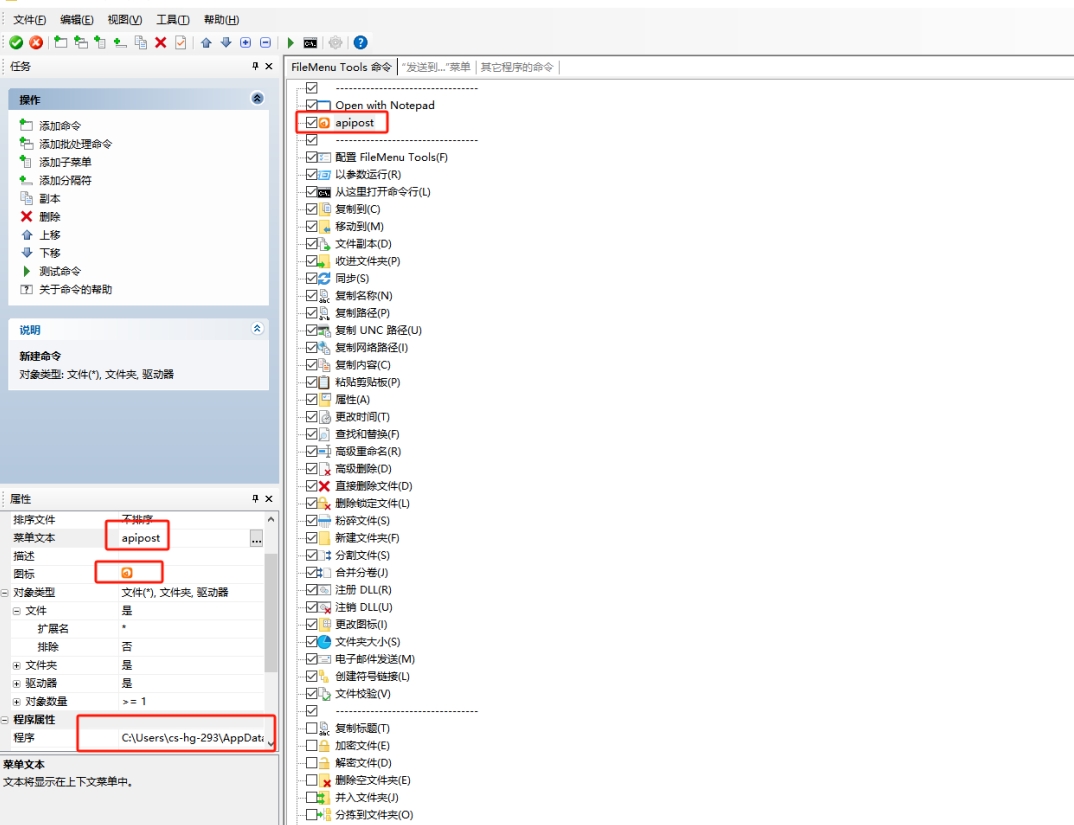The image size is (1074, 825).
Task: Click 添加批处理命令 in the operations list
Action: pos(75,144)
